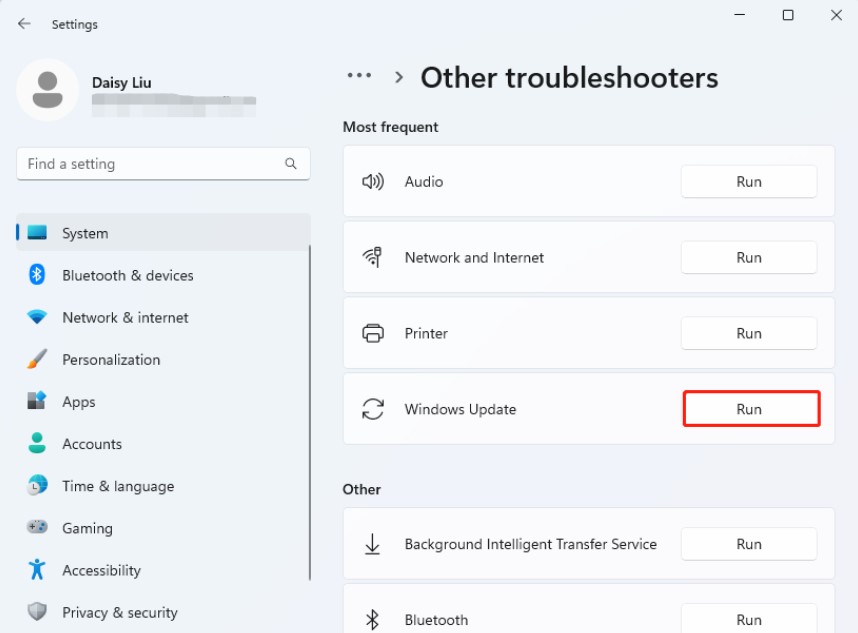Screen dimensions: 858x633
Task: Click the Windows Update sync icon
Action: click(x=373, y=409)
